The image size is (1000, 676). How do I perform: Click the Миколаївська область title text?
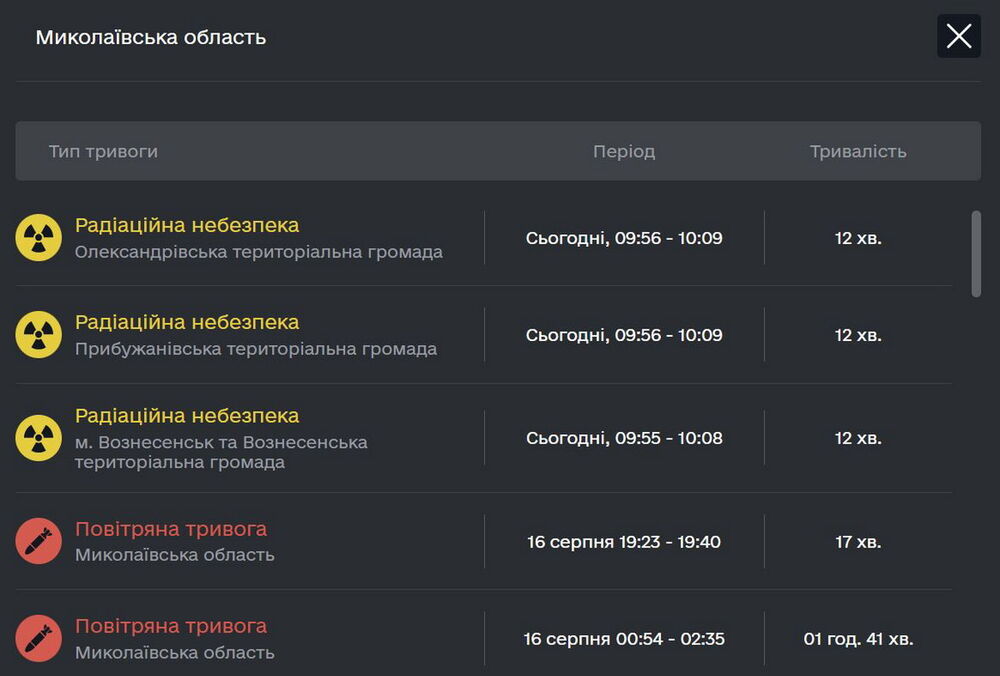(x=150, y=36)
